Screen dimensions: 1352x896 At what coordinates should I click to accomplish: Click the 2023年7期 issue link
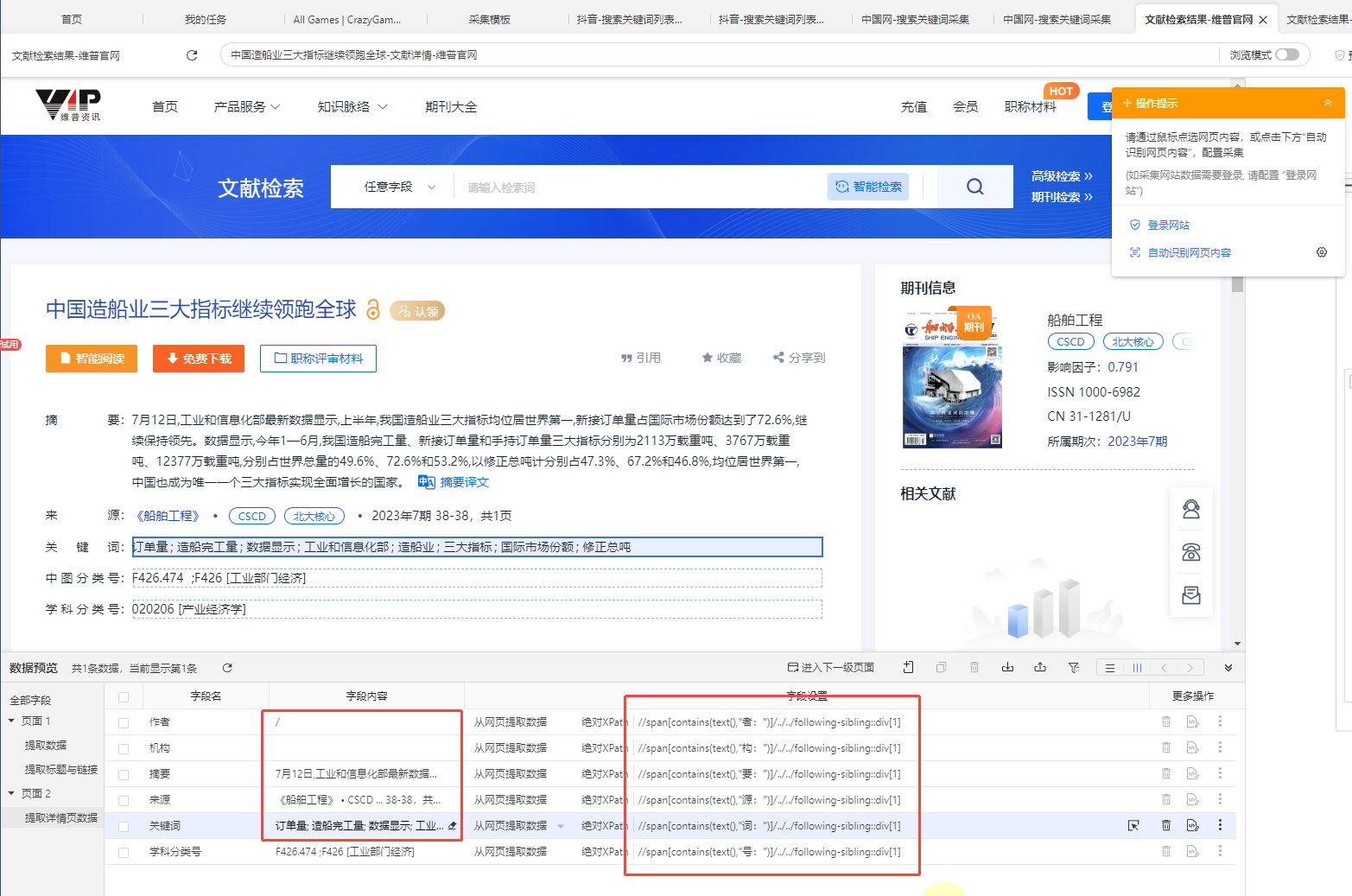[1137, 442]
